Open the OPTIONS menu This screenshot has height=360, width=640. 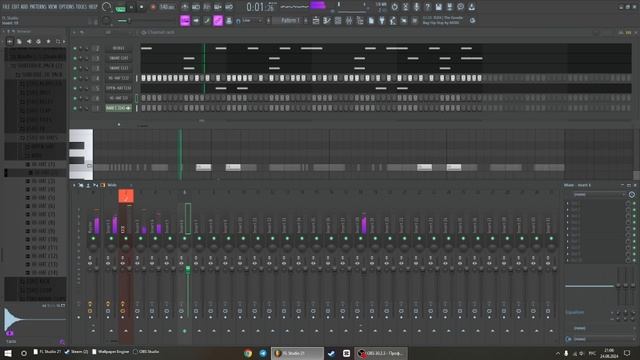pos(67,7)
